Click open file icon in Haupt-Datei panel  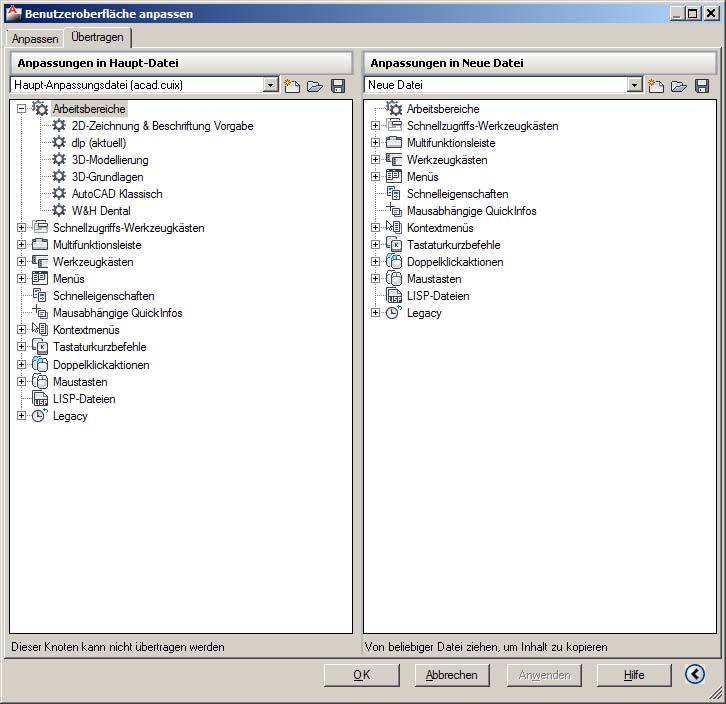click(315, 86)
